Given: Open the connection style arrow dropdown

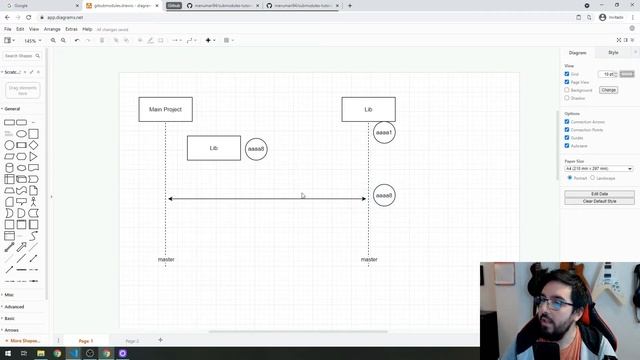Looking at the screenshot, I should click(176, 40).
